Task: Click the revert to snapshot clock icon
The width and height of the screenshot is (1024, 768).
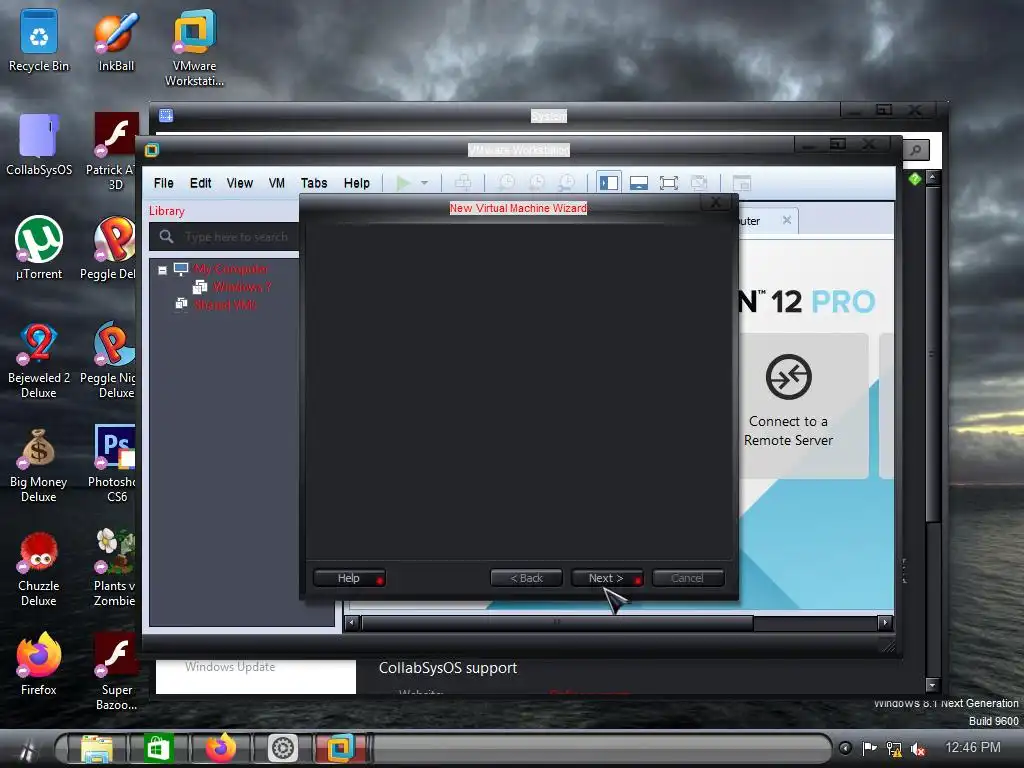Action: tap(536, 184)
